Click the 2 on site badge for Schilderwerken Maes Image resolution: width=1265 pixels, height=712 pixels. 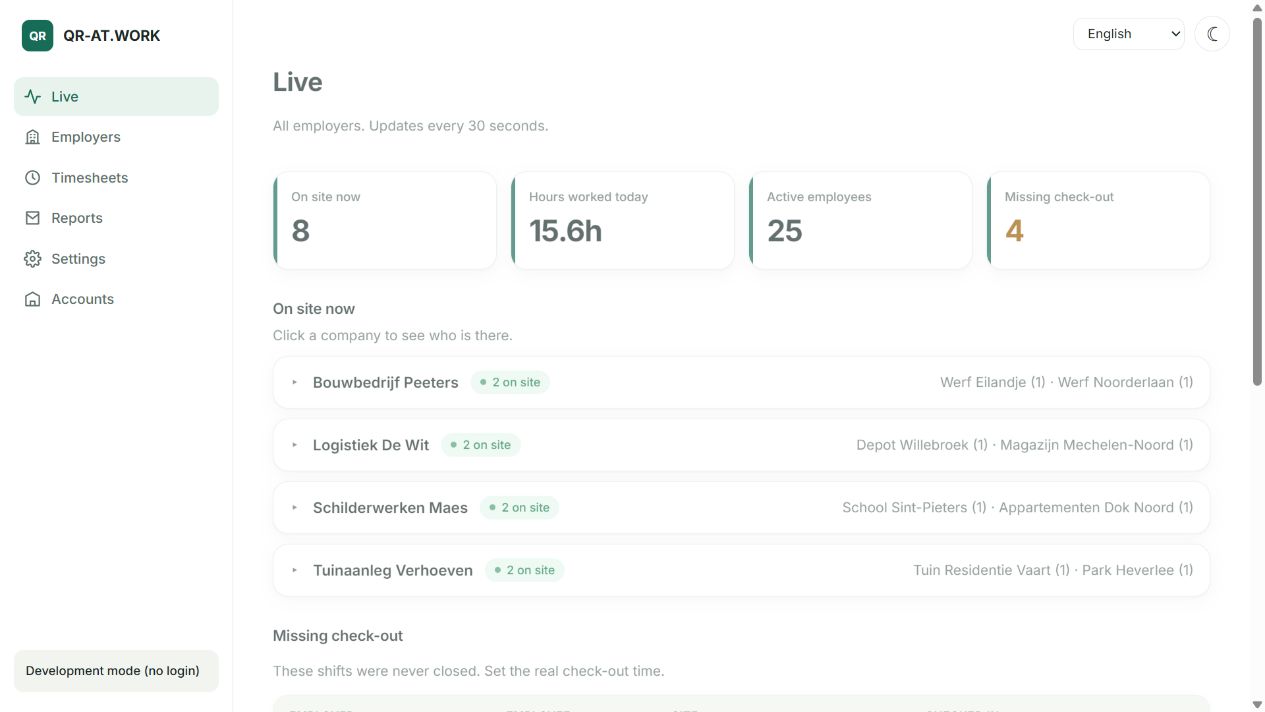pyautogui.click(x=520, y=508)
